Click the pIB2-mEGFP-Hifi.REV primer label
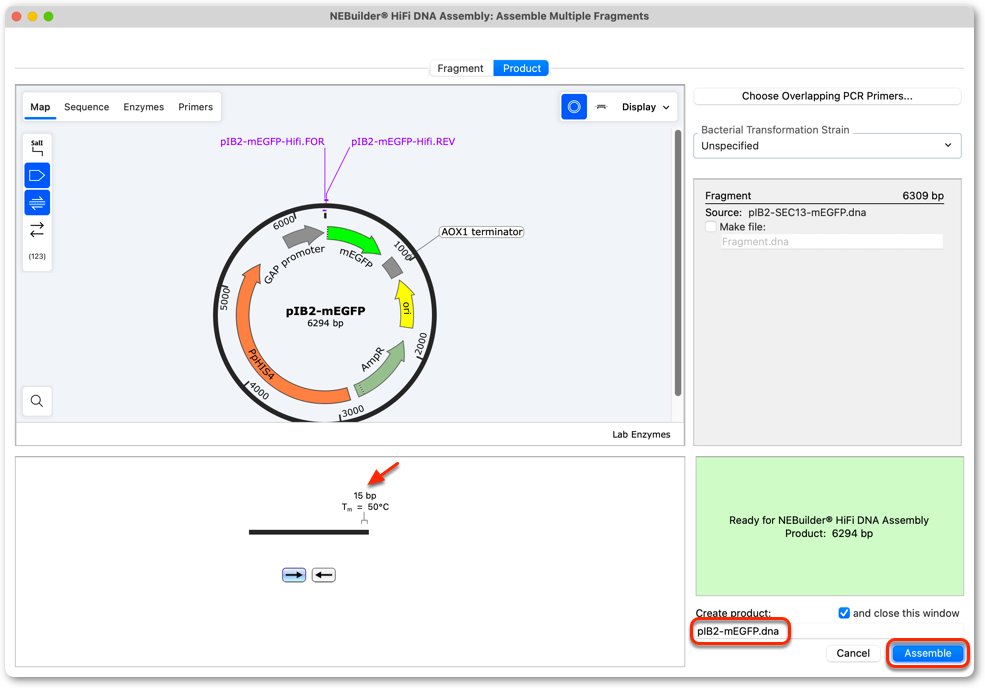The height and width of the screenshot is (688, 985). [x=403, y=141]
